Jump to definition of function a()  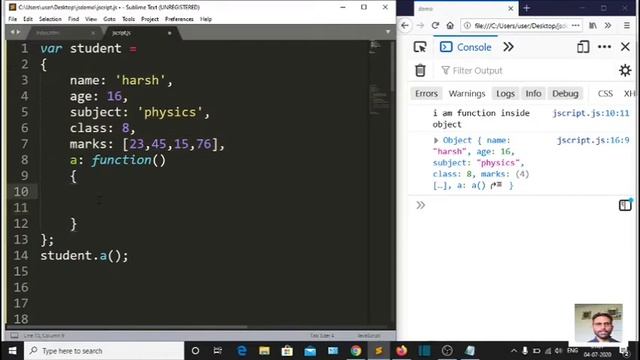tap(496, 185)
